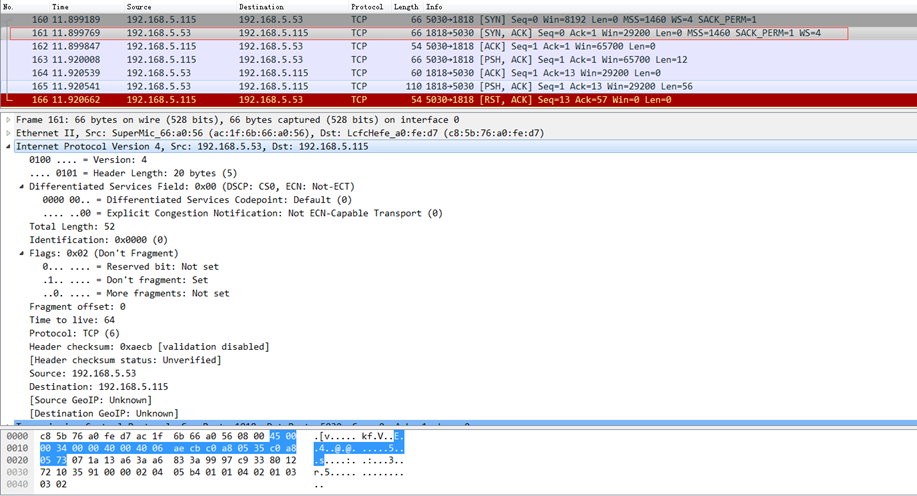The height and width of the screenshot is (496, 917).
Task: Select packet 162 ACK row
Action: pos(458,46)
